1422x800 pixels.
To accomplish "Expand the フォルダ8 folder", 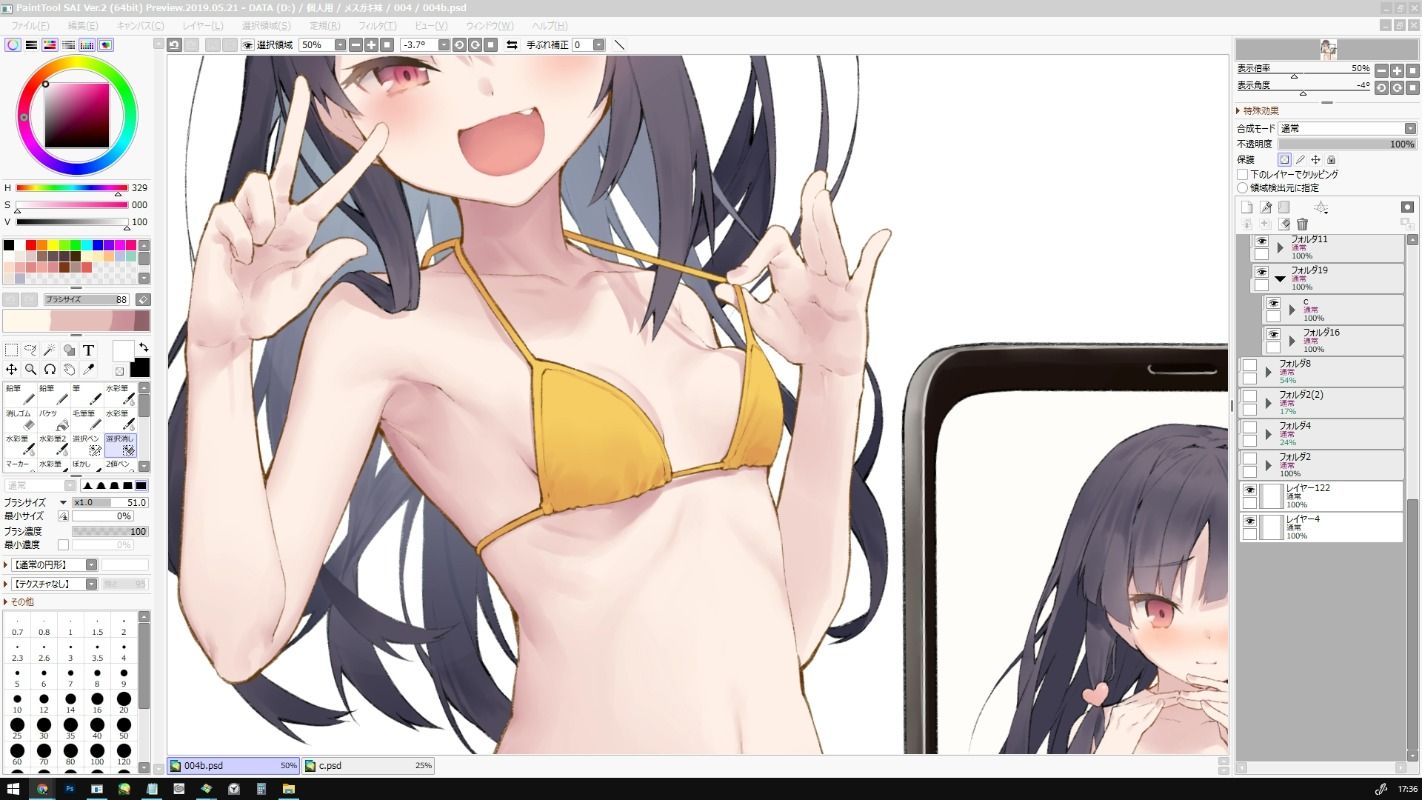I will click(1268, 372).
